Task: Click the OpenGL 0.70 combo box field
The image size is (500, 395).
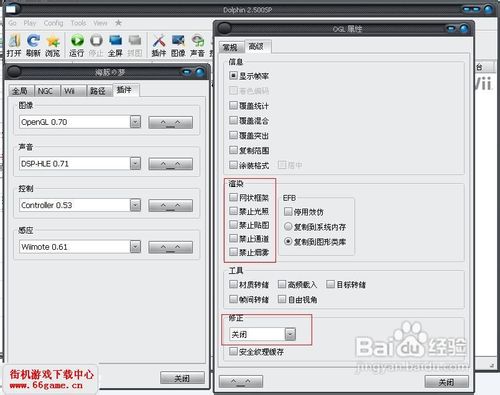Action: point(80,122)
